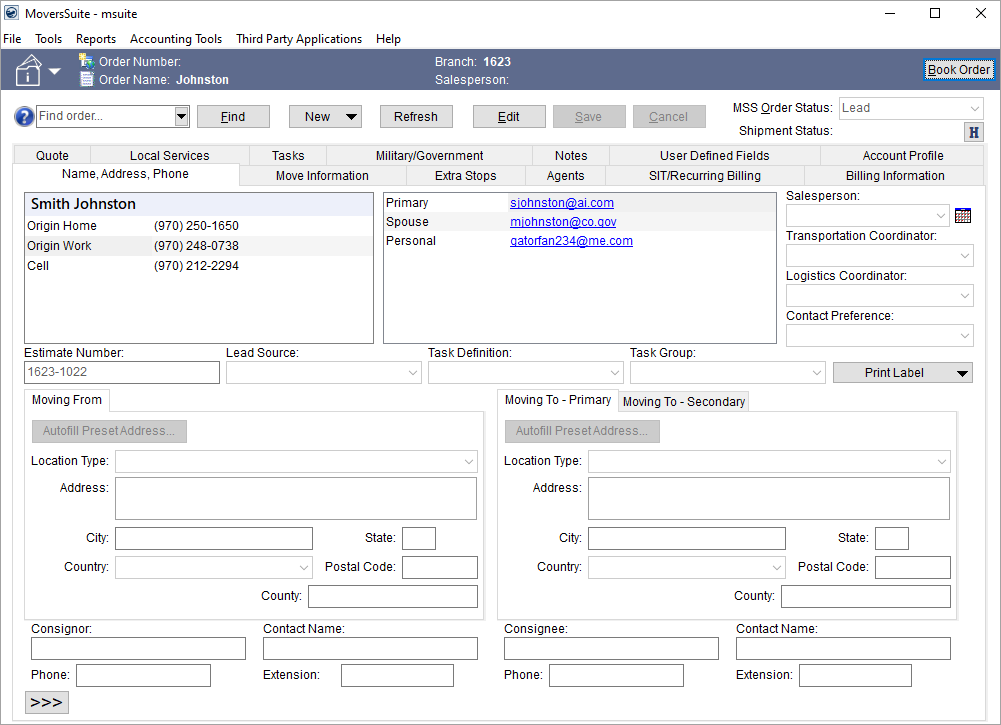Click the Order Name icon in header
The height and width of the screenshot is (725, 1001).
tap(87, 79)
